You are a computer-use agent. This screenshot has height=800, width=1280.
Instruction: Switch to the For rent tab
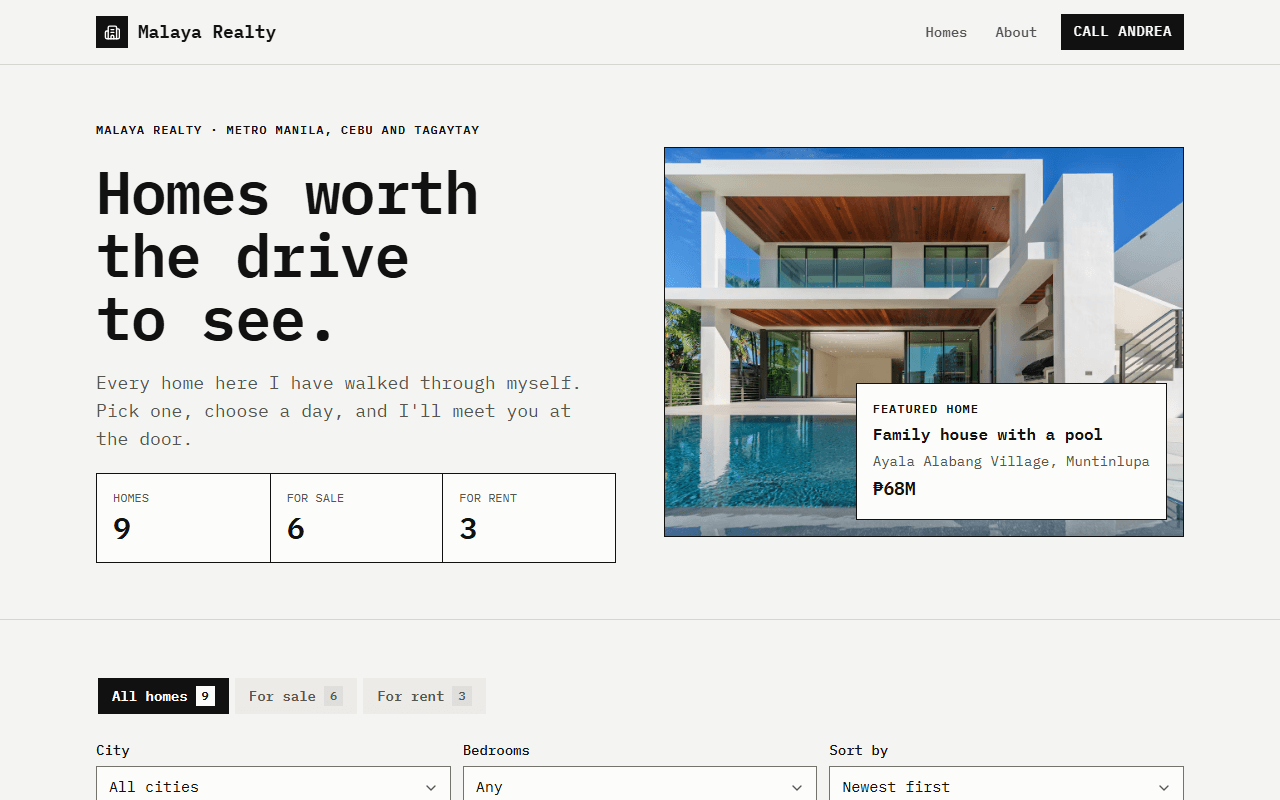click(x=424, y=696)
